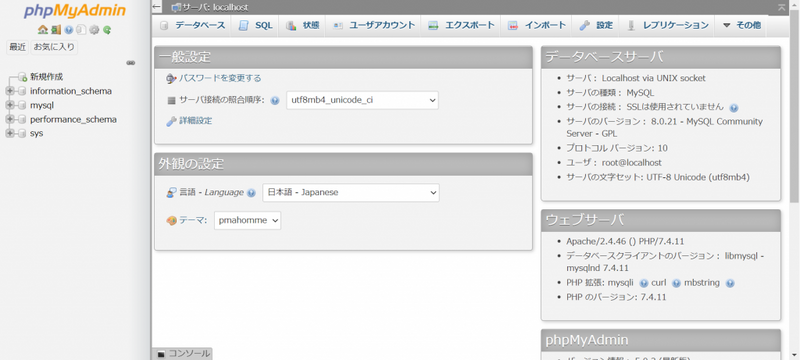Open phpMyAdmin documentation blue help icon
Screen dimensions: 800x360
coord(69,30)
